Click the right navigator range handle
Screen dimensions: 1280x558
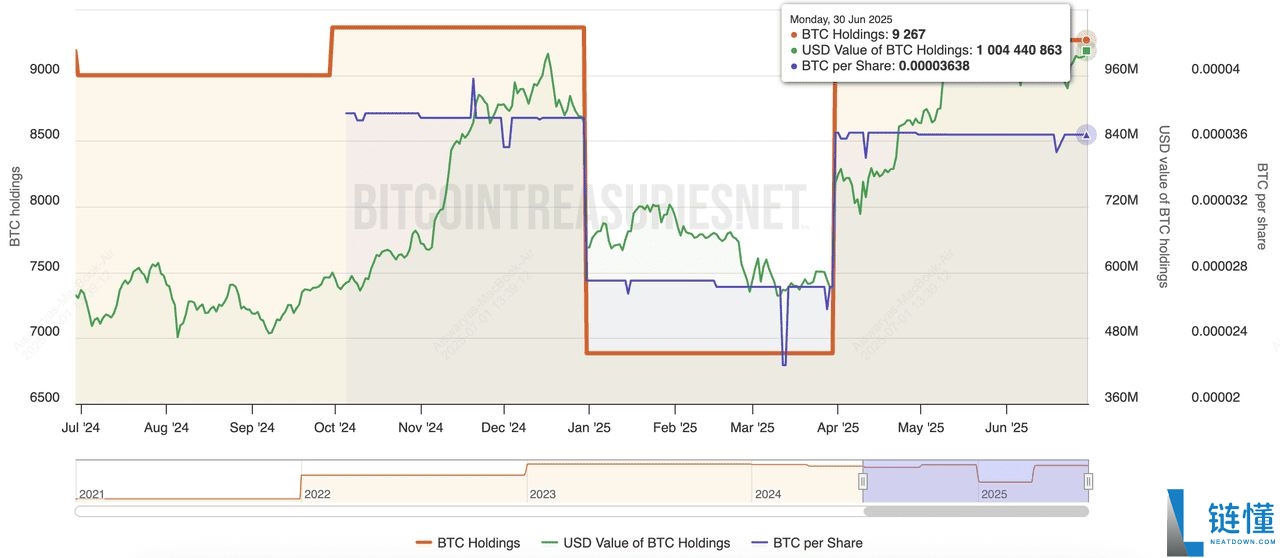coord(1088,482)
